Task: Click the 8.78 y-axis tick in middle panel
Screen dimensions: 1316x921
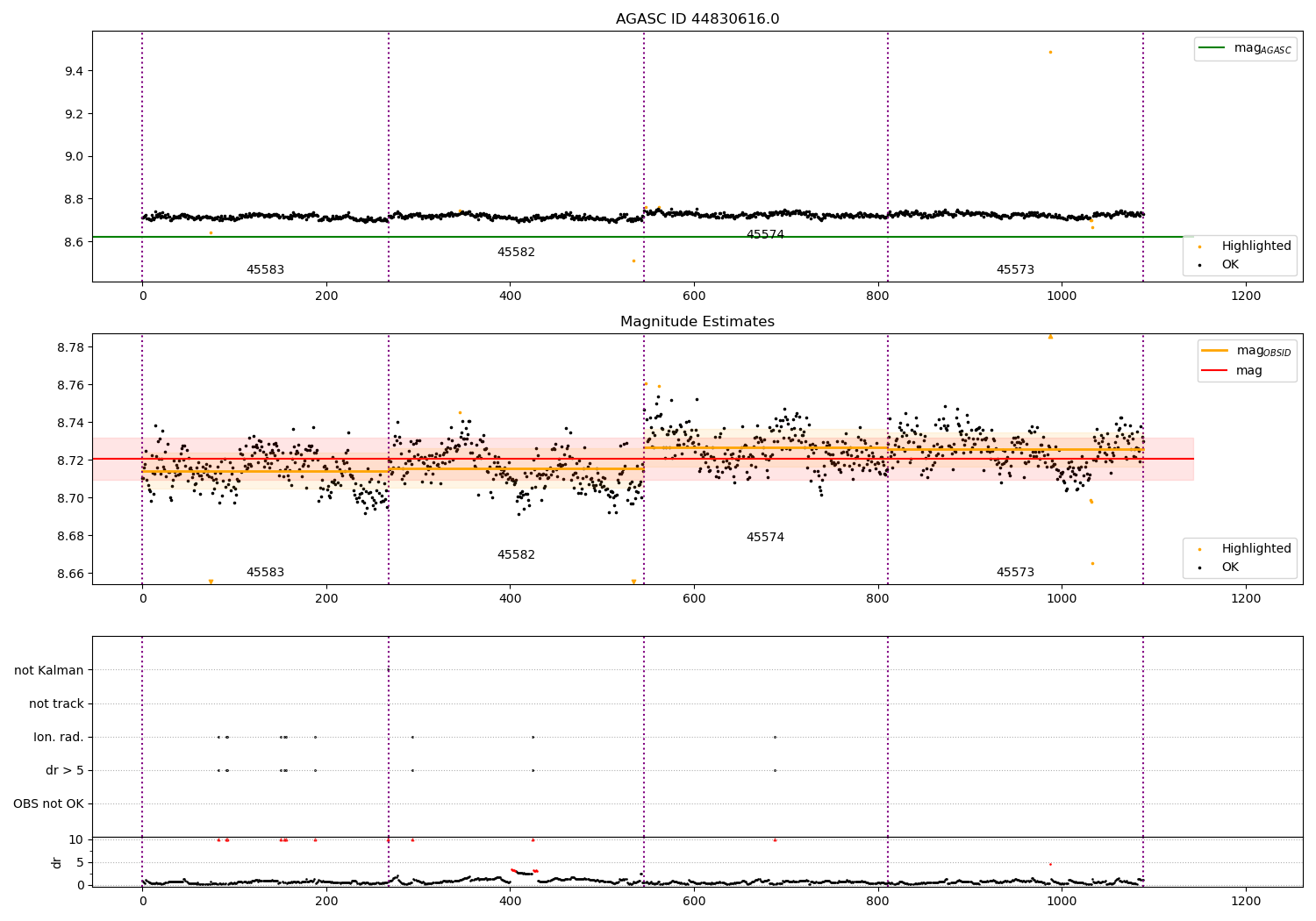Action: [x=70, y=348]
